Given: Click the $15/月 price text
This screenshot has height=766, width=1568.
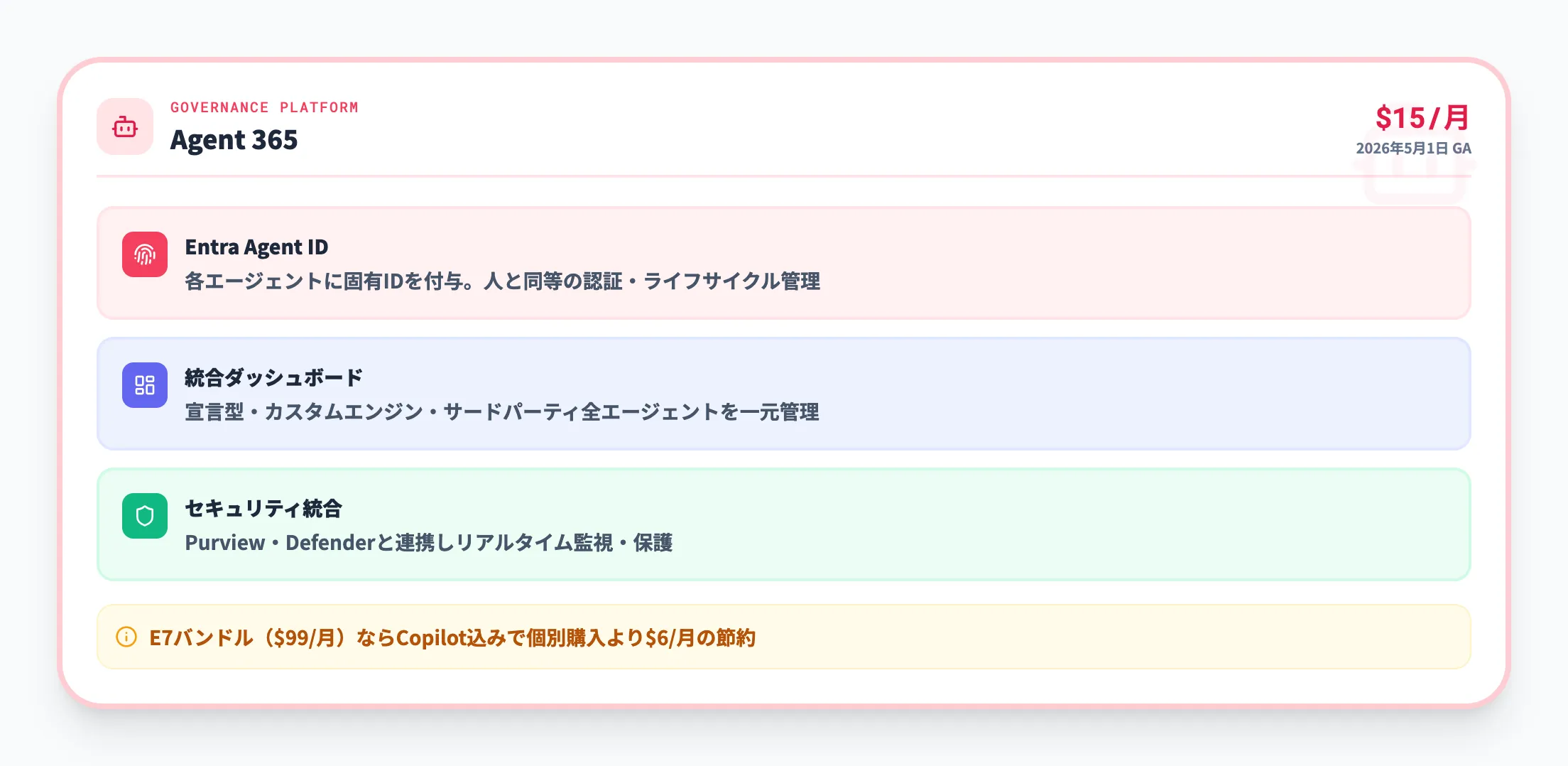Looking at the screenshot, I should (x=1422, y=117).
